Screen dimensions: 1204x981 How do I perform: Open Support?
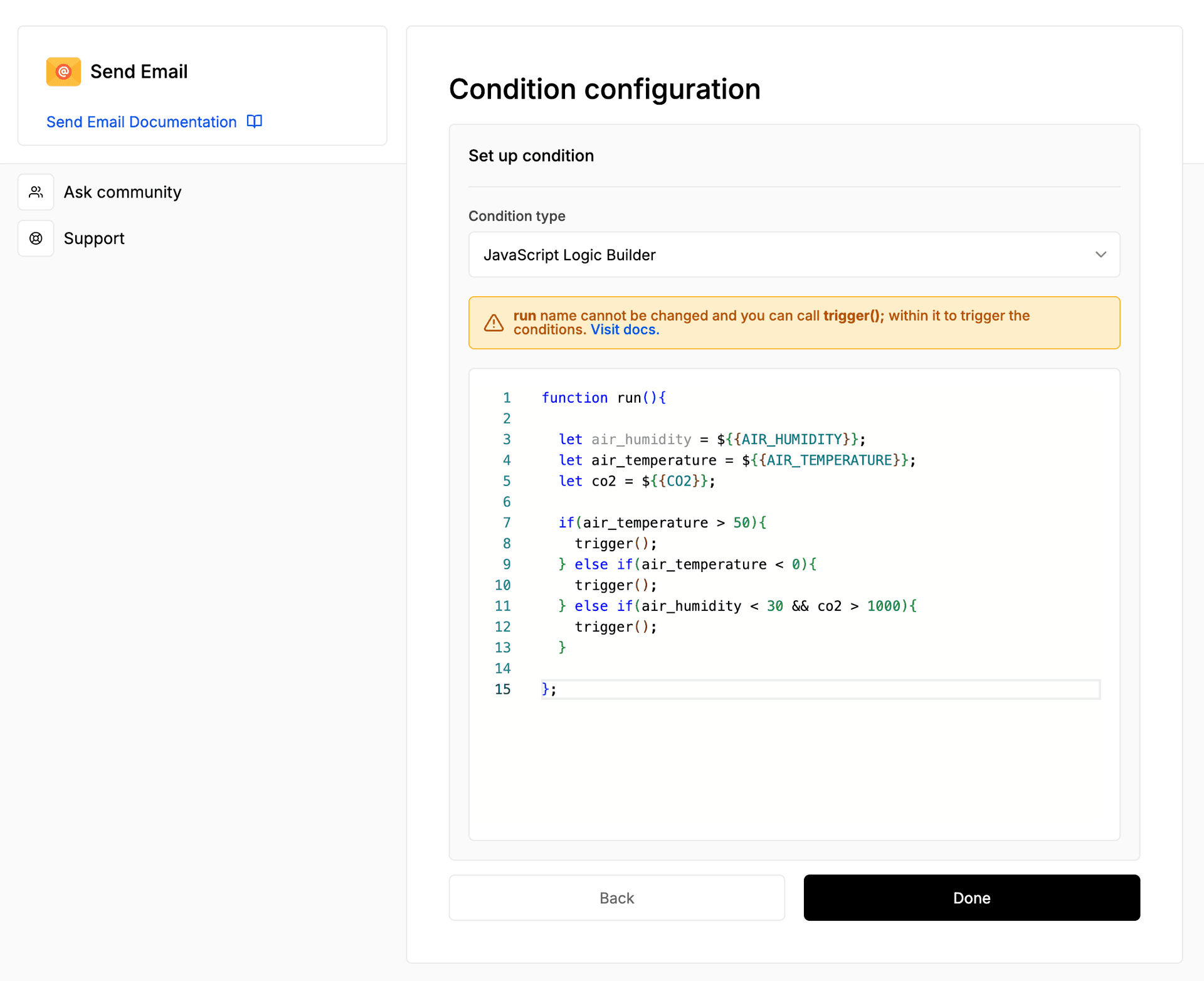[x=94, y=238]
